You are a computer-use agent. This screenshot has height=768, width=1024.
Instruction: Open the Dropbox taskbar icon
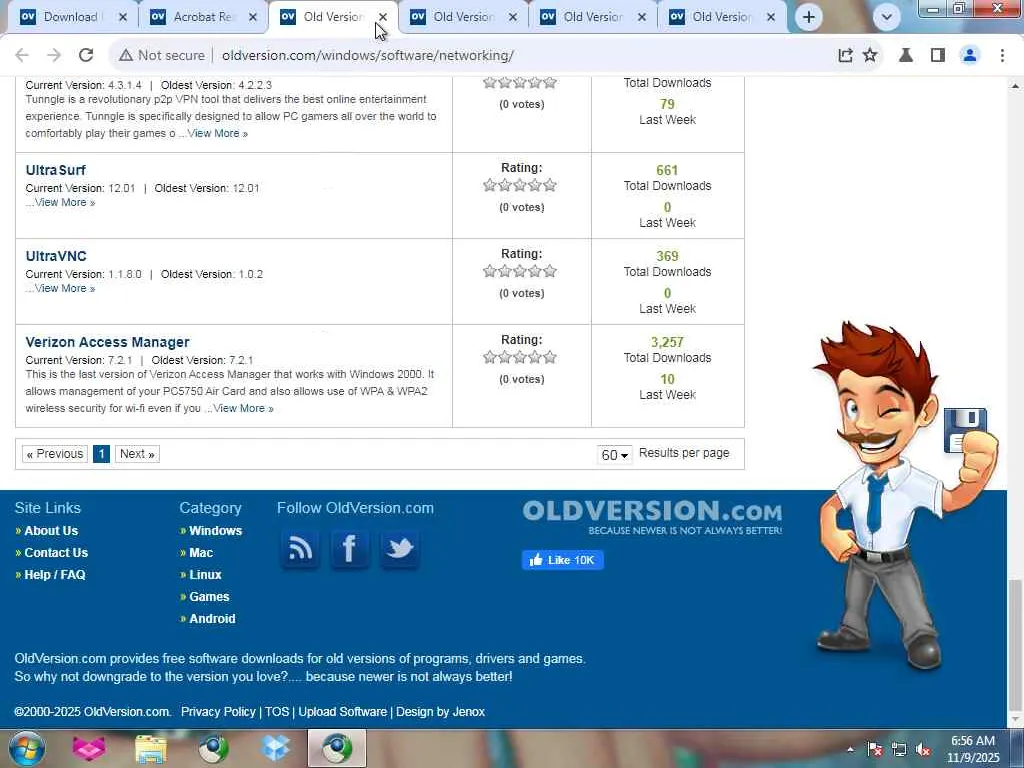[x=276, y=748]
